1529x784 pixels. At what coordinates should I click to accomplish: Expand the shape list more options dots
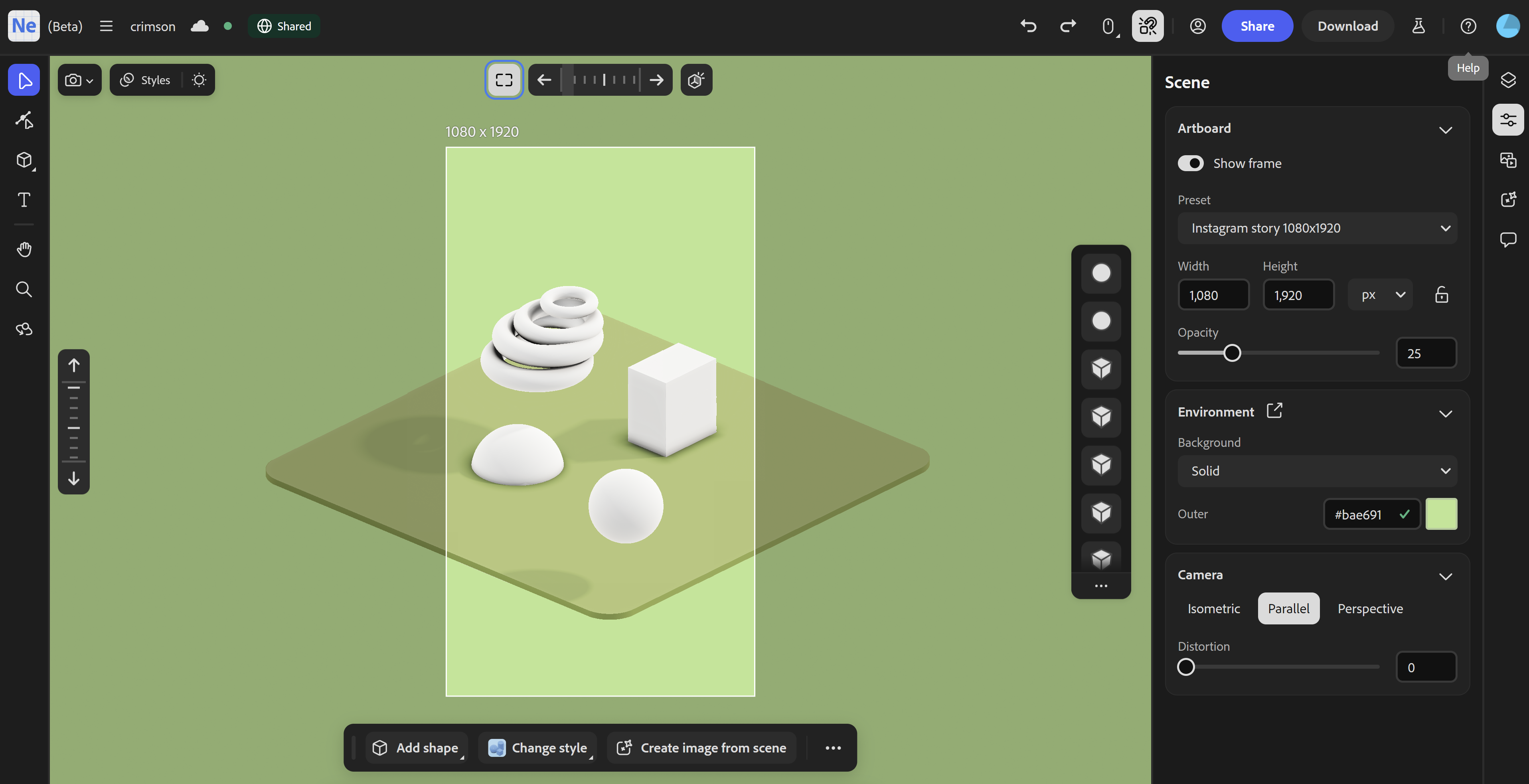[1101, 586]
